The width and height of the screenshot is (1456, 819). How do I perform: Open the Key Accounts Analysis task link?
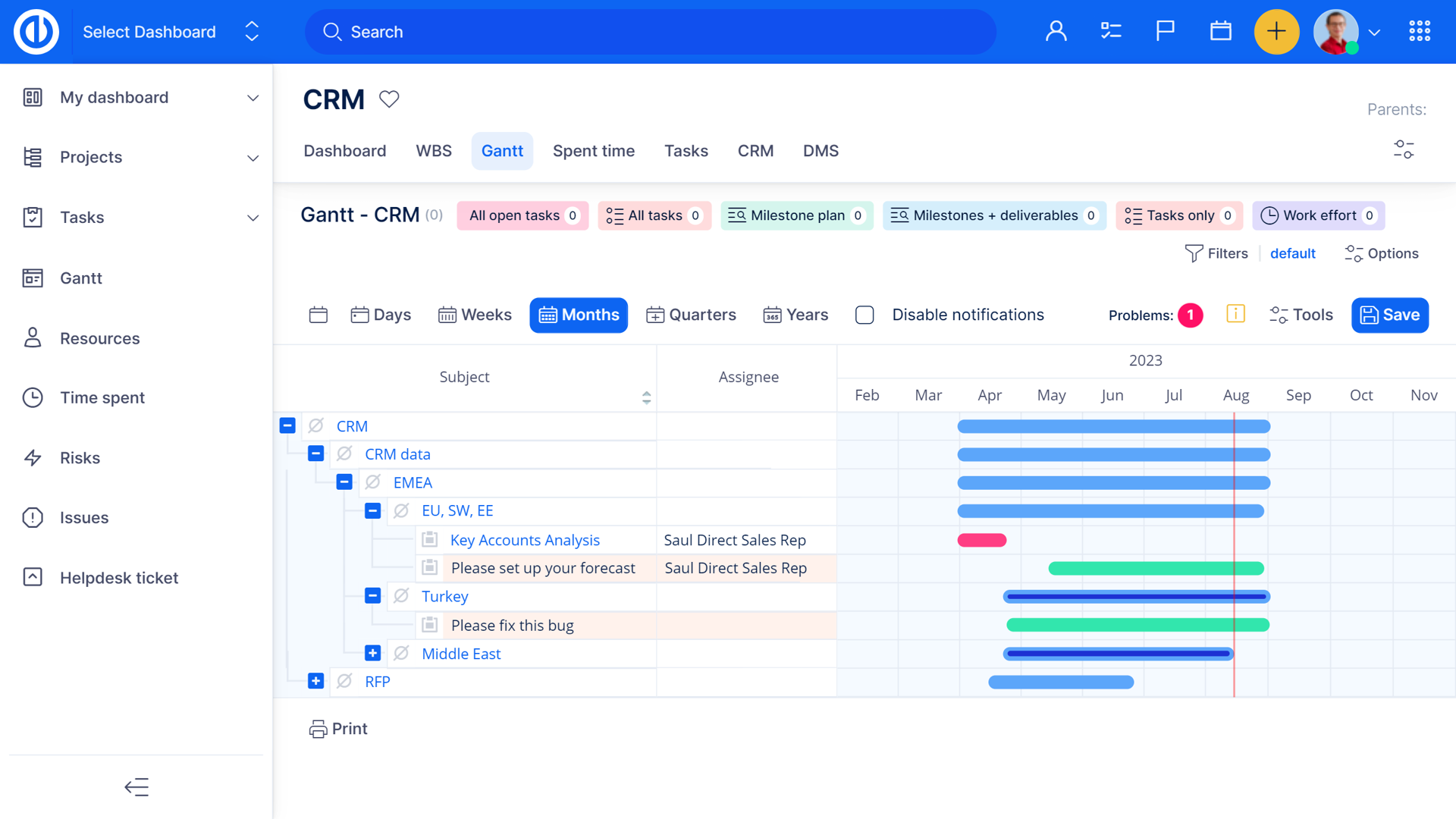click(x=525, y=540)
